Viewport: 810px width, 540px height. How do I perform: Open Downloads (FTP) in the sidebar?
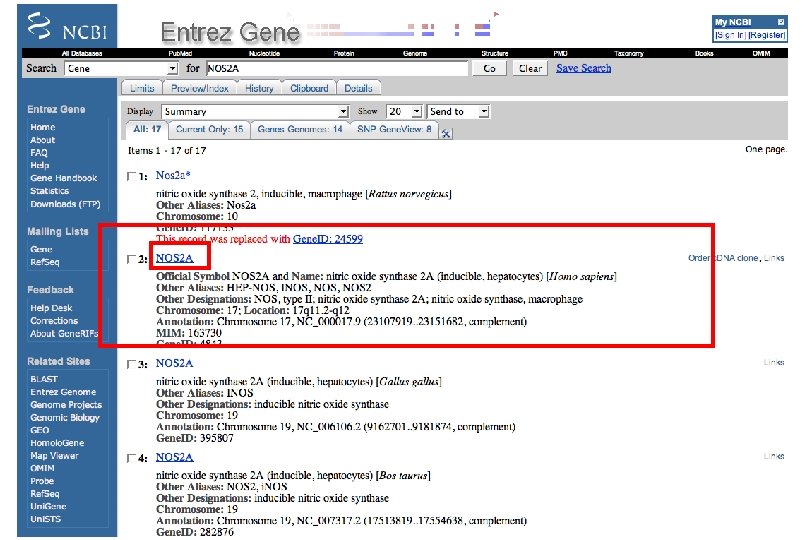coord(65,204)
